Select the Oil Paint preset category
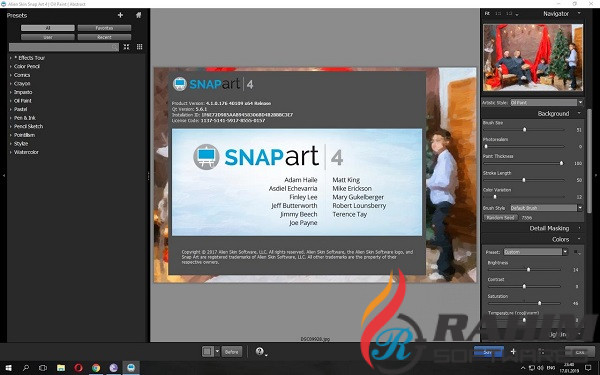This screenshot has height=375, width=600. [23, 101]
